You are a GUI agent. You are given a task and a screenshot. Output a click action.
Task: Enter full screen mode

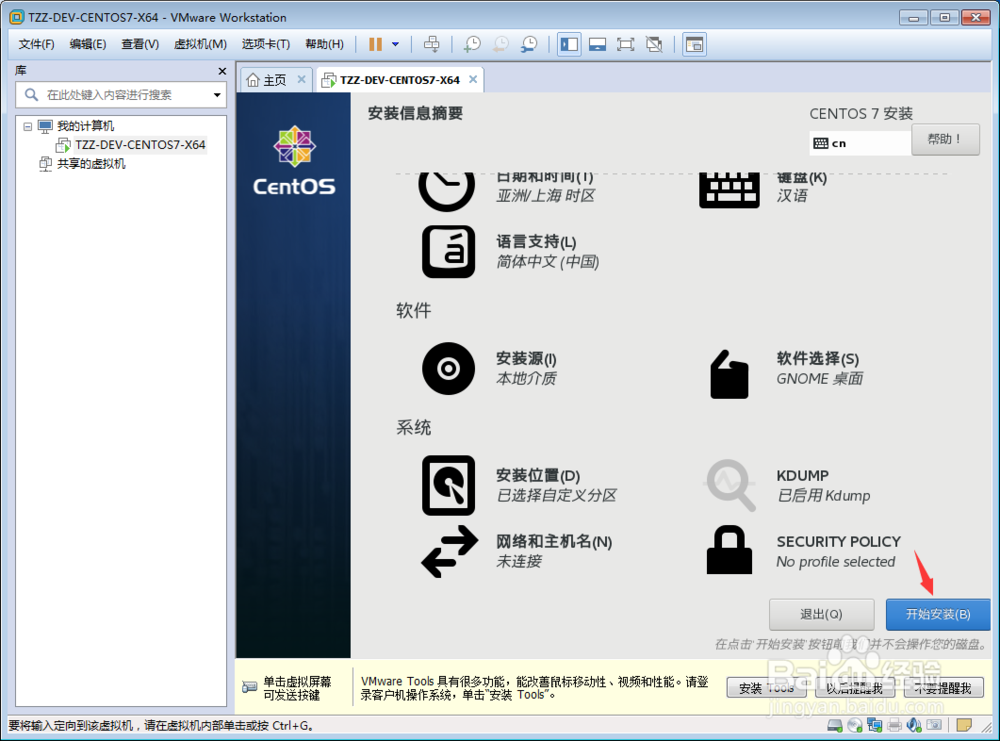point(626,44)
